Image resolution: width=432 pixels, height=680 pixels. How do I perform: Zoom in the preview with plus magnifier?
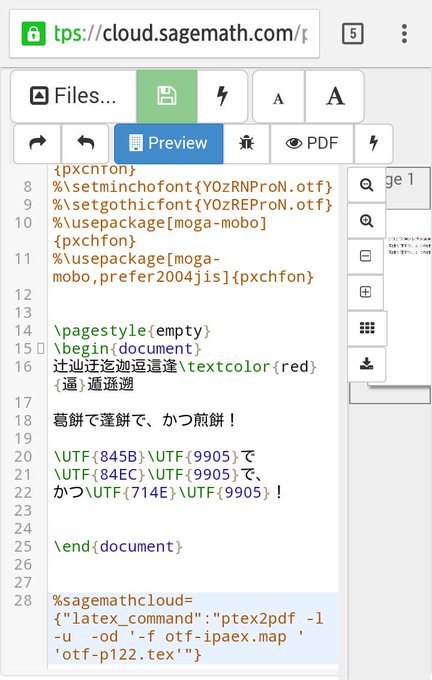point(367,221)
